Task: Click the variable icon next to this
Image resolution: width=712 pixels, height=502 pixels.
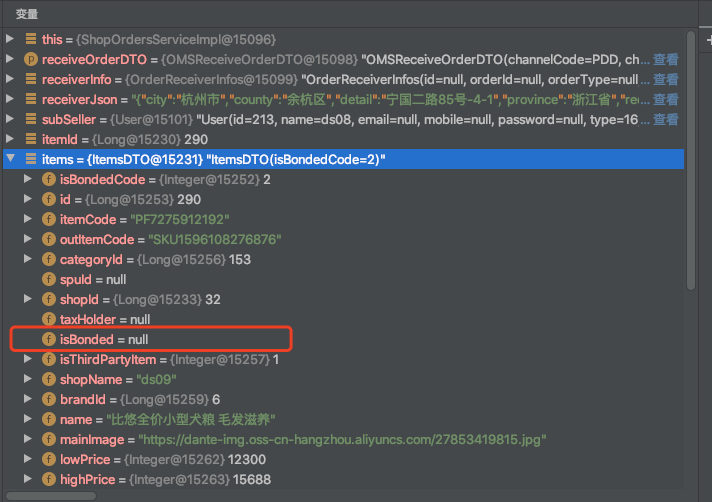Action: (31, 40)
